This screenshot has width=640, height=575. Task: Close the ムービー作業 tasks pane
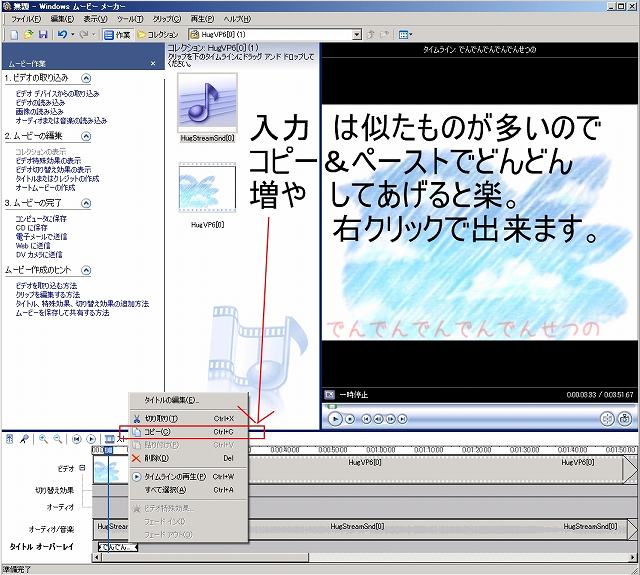[x=153, y=63]
